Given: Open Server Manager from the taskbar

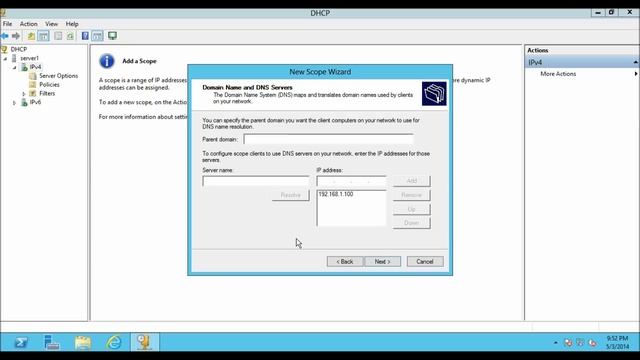Looking at the screenshot, I should (x=52, y=342).
